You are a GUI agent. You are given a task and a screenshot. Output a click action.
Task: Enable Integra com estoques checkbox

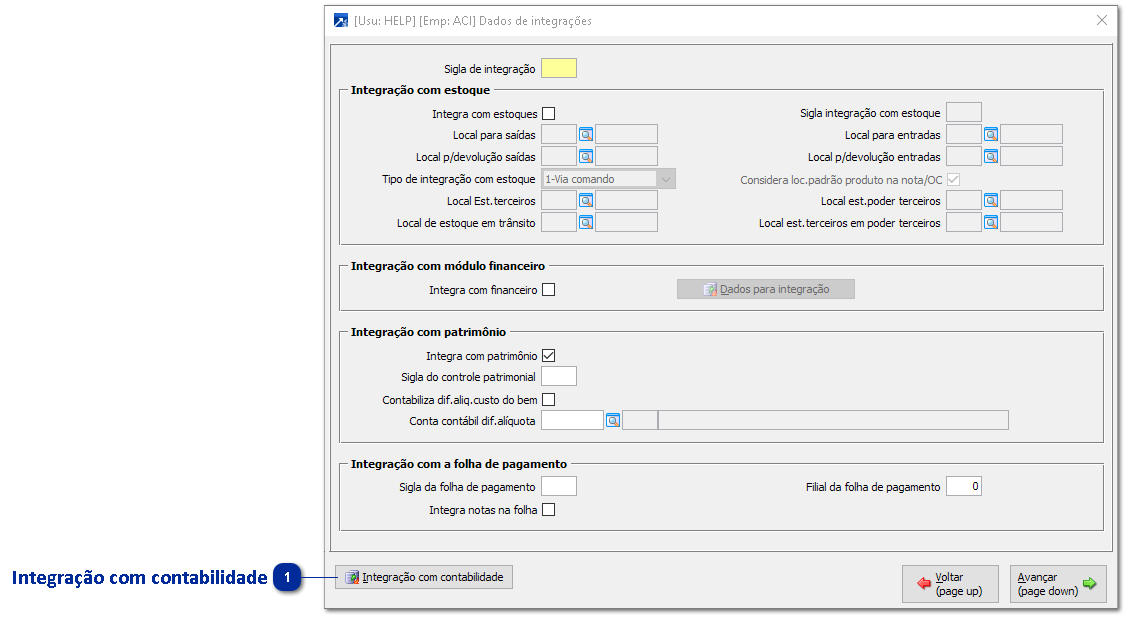click(549, 114)
